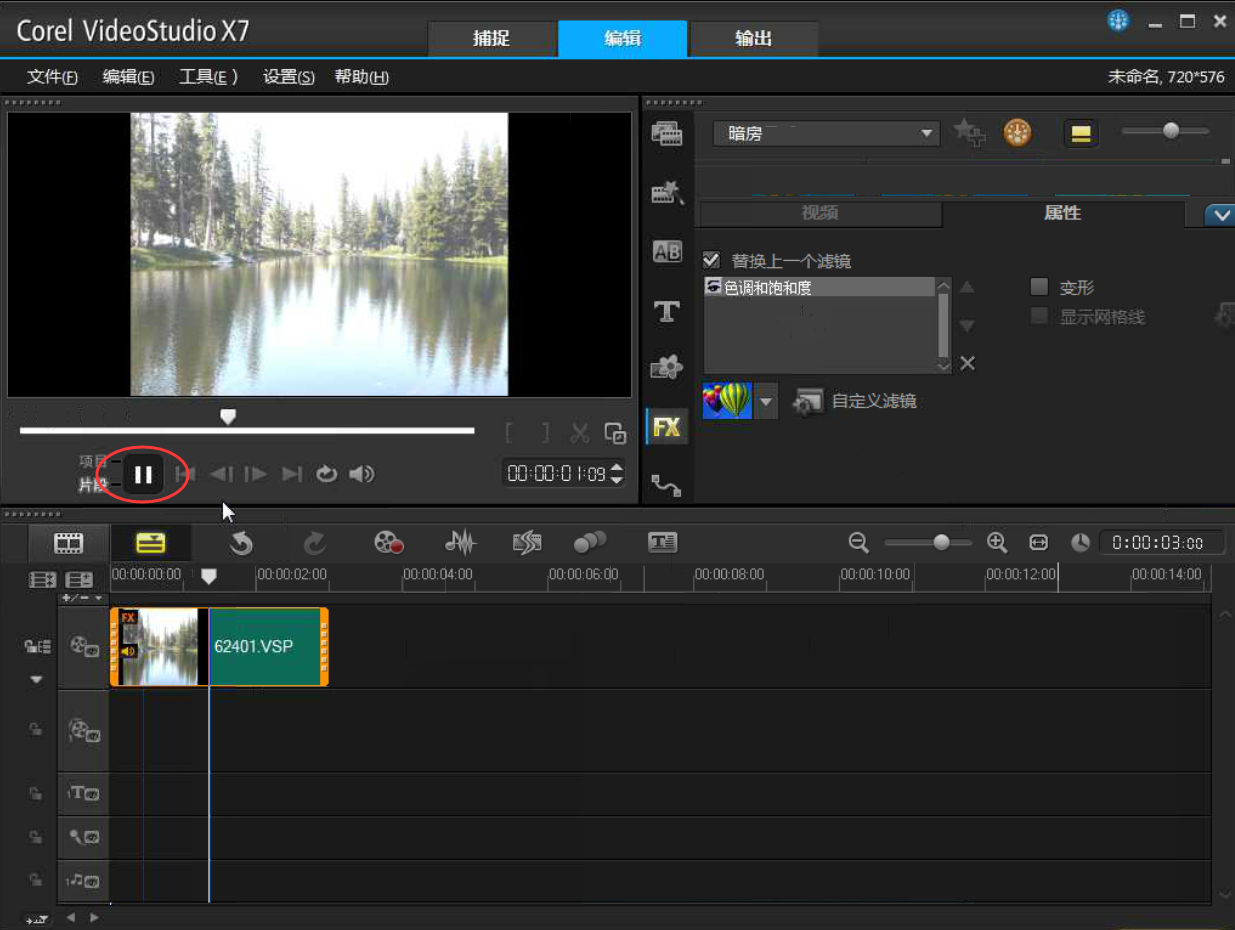Switch to storyboard view
The image size is (1235, 930).
(x=68, y=543)
